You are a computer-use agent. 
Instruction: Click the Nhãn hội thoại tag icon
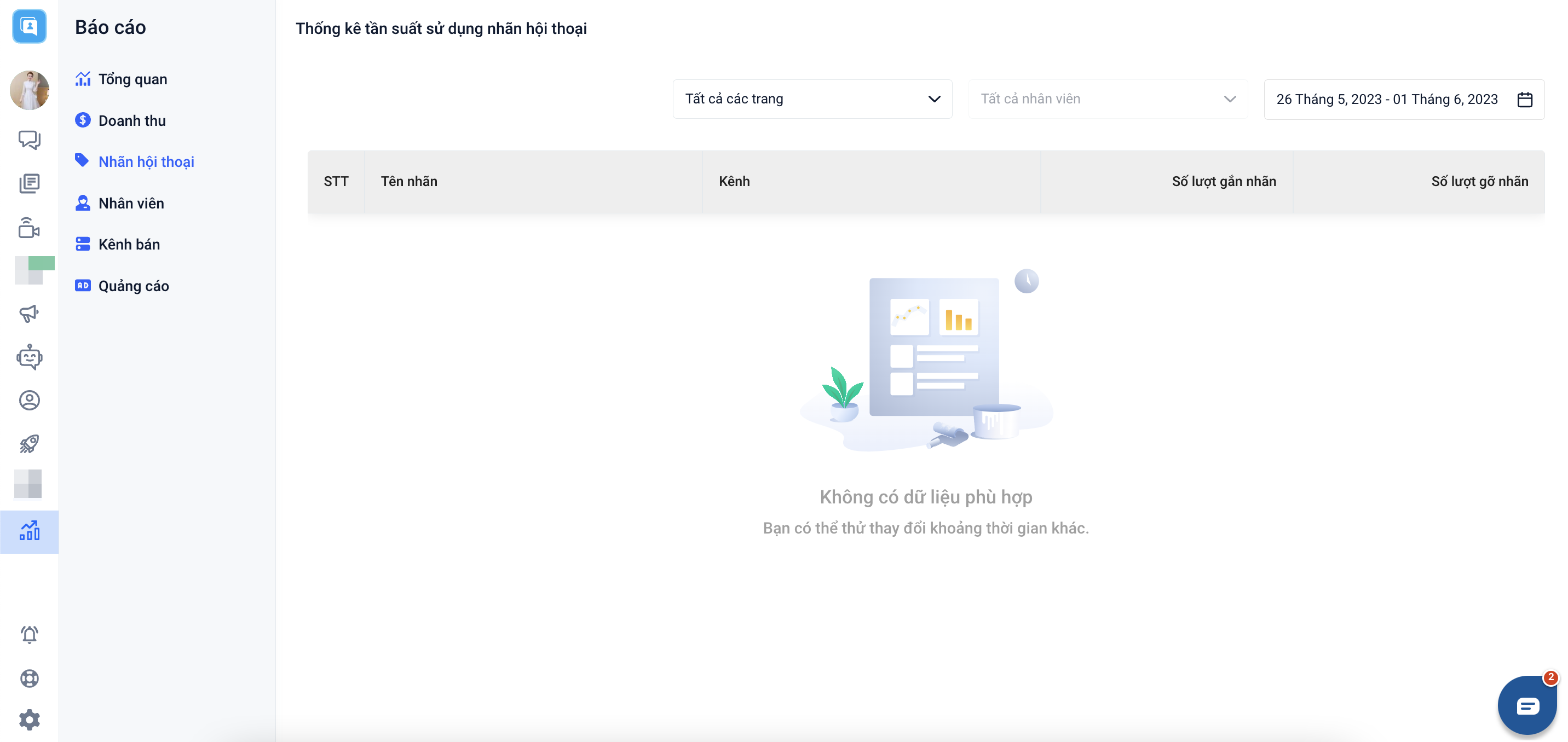(82, 160)
